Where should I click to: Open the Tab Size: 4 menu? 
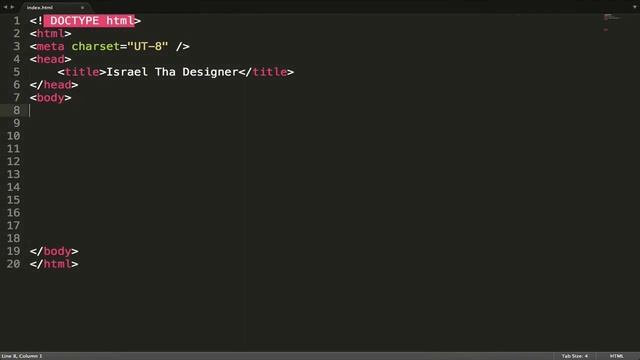(574, 356)
